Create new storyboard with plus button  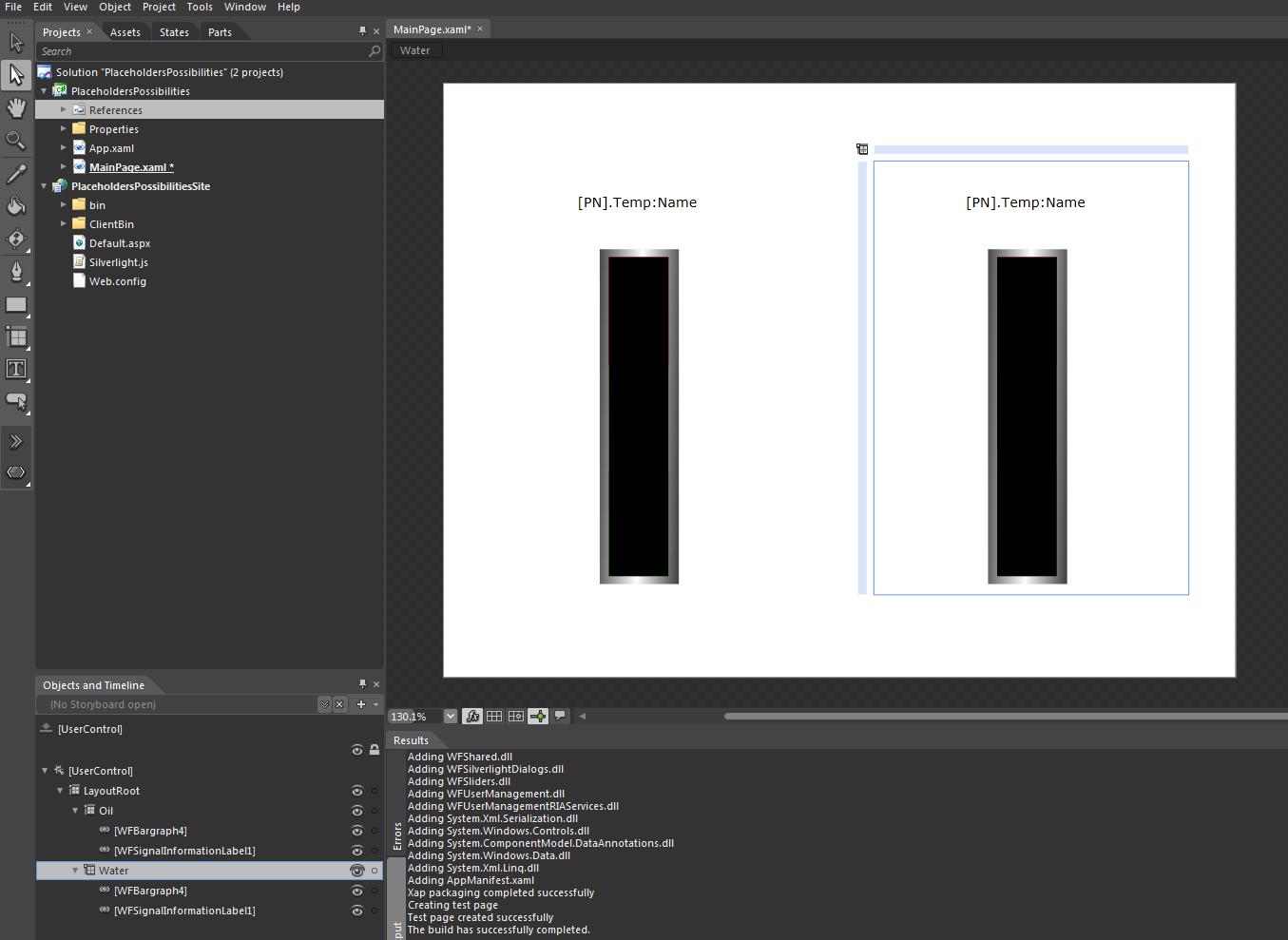(x=361, y=704)
